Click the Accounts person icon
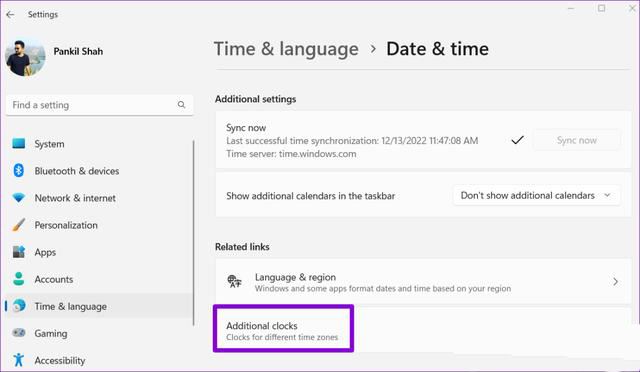 19,279
